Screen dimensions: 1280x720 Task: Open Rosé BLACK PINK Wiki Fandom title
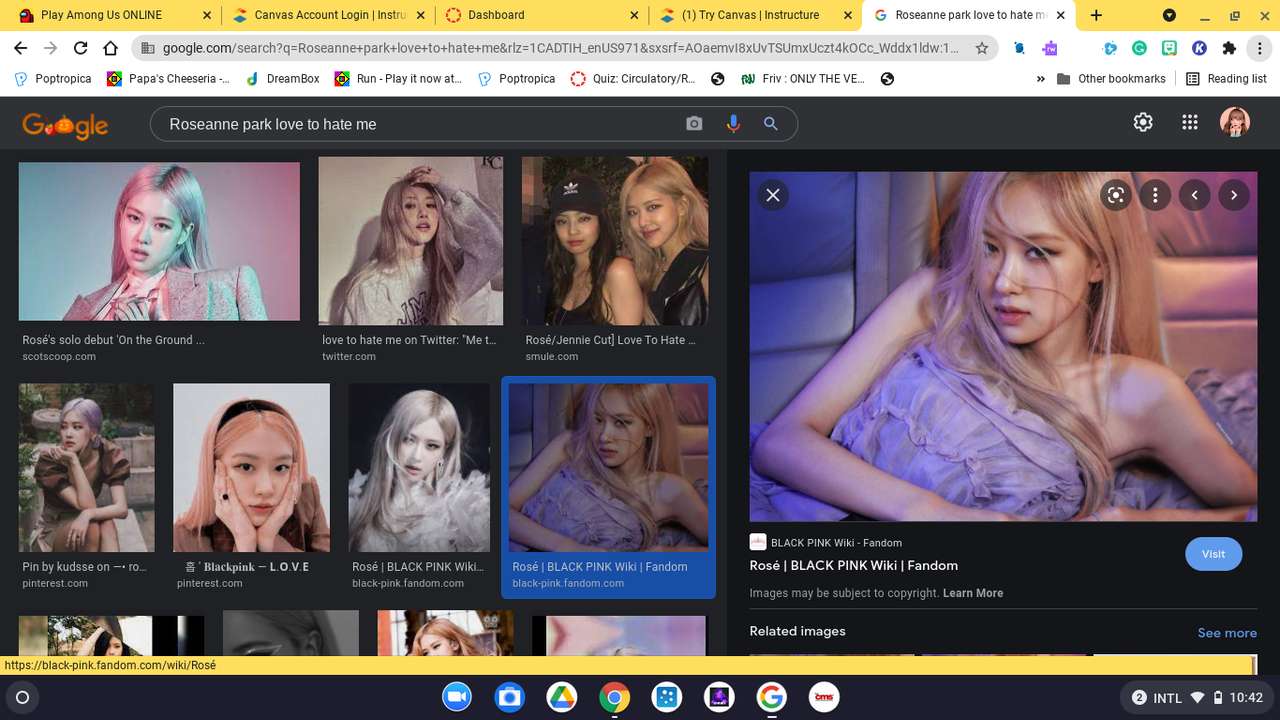(x=853, y=565)
